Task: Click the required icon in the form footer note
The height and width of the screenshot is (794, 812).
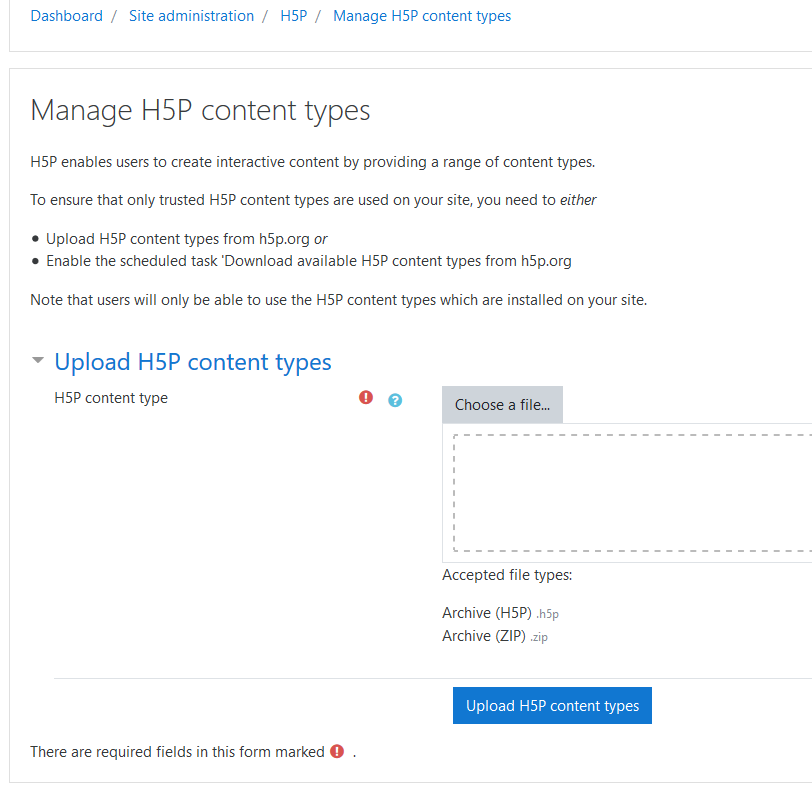Action: click(x=337, y=751)
